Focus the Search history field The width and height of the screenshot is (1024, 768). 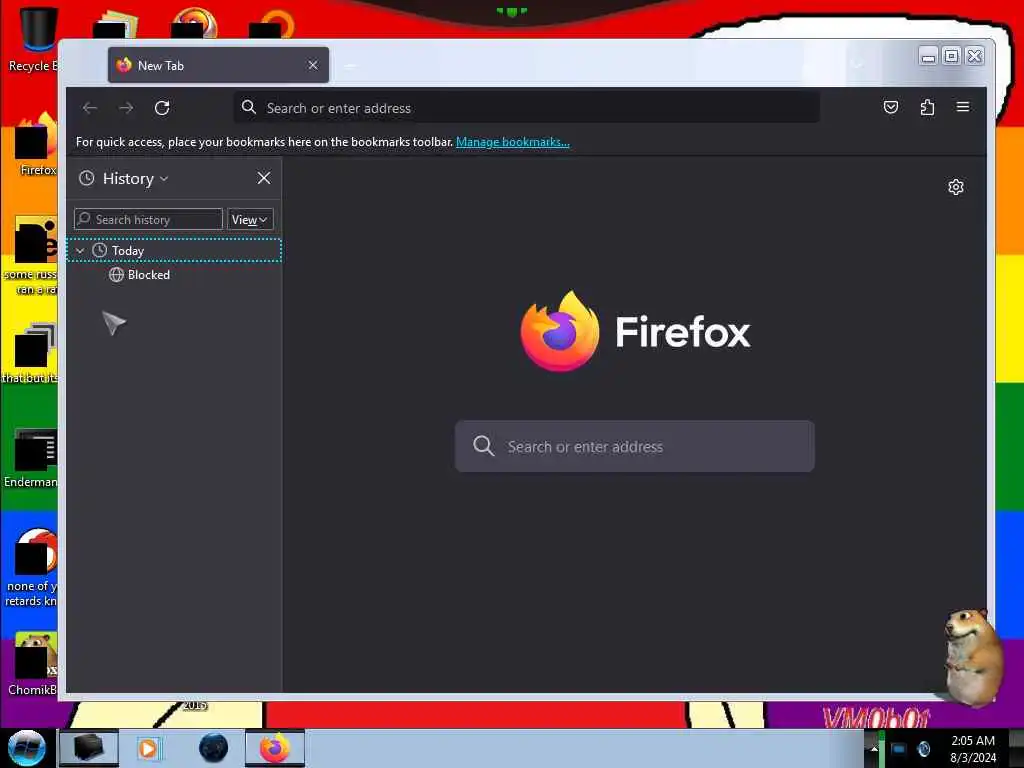[x=148, y=219]
